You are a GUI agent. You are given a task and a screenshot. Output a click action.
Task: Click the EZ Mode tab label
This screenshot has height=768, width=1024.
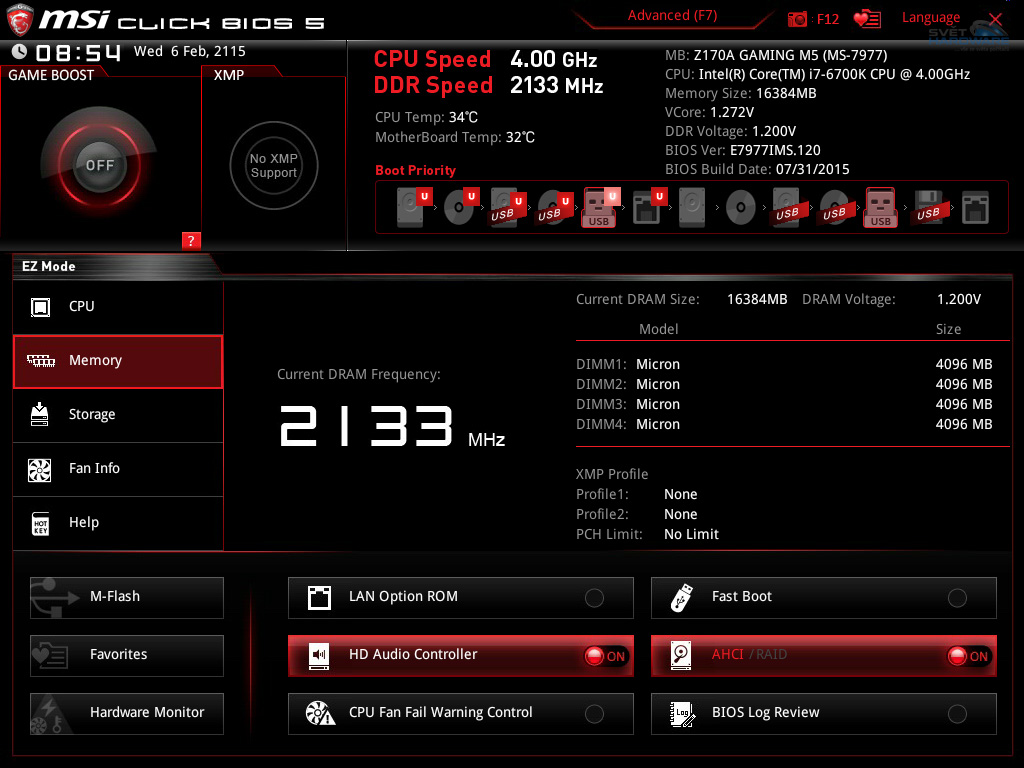(50, 266)
